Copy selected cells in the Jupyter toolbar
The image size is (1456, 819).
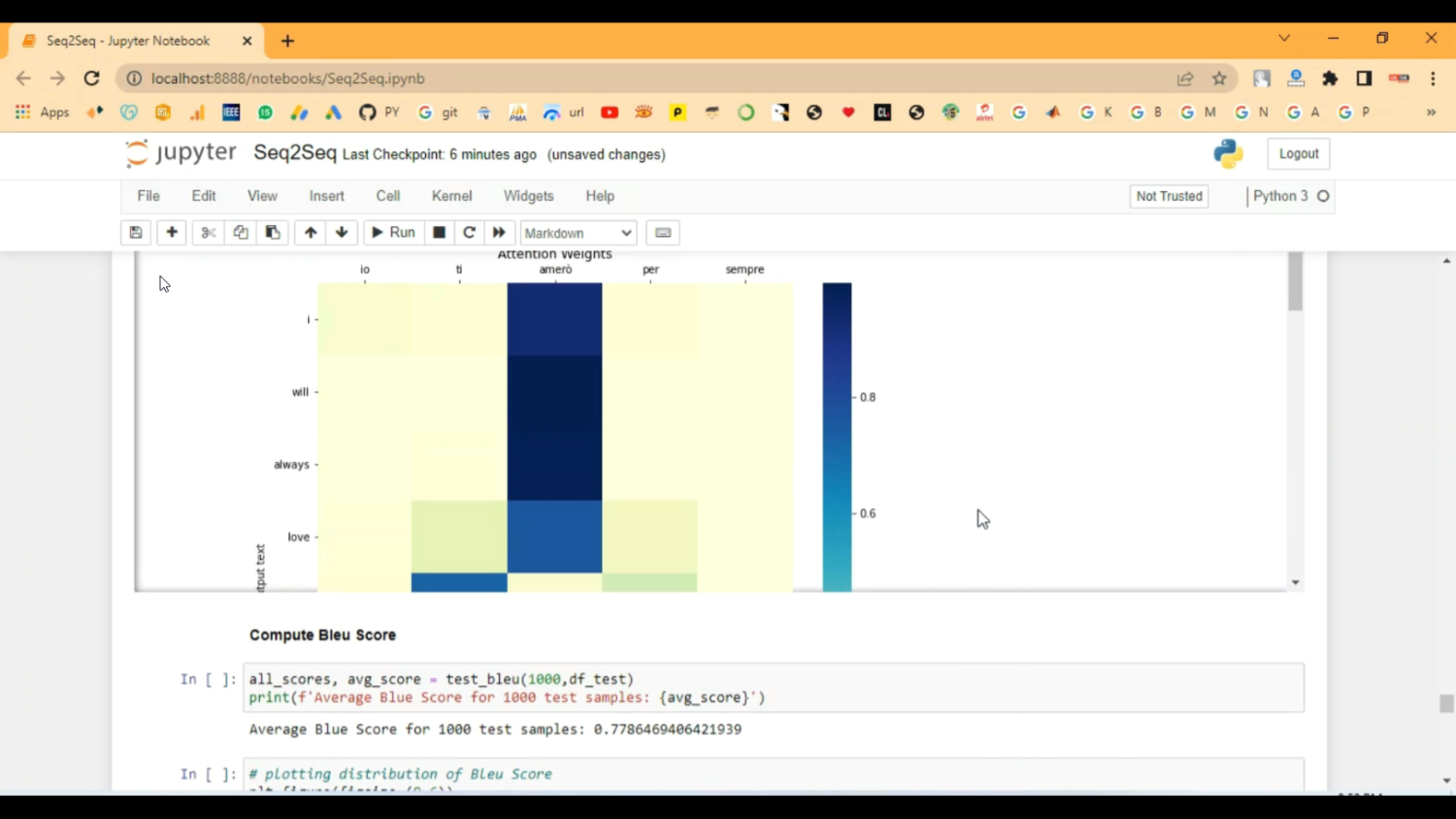coord(241,233)
